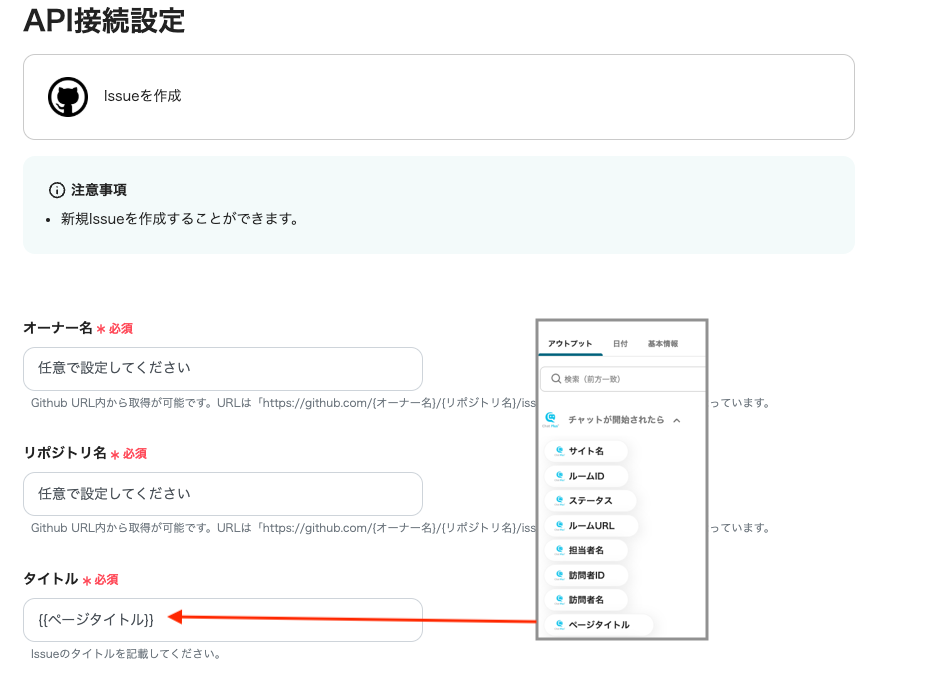Click the GitHub logo icon
The height and width of the screenshot is (693, 935).
click(x=68, y=97)
